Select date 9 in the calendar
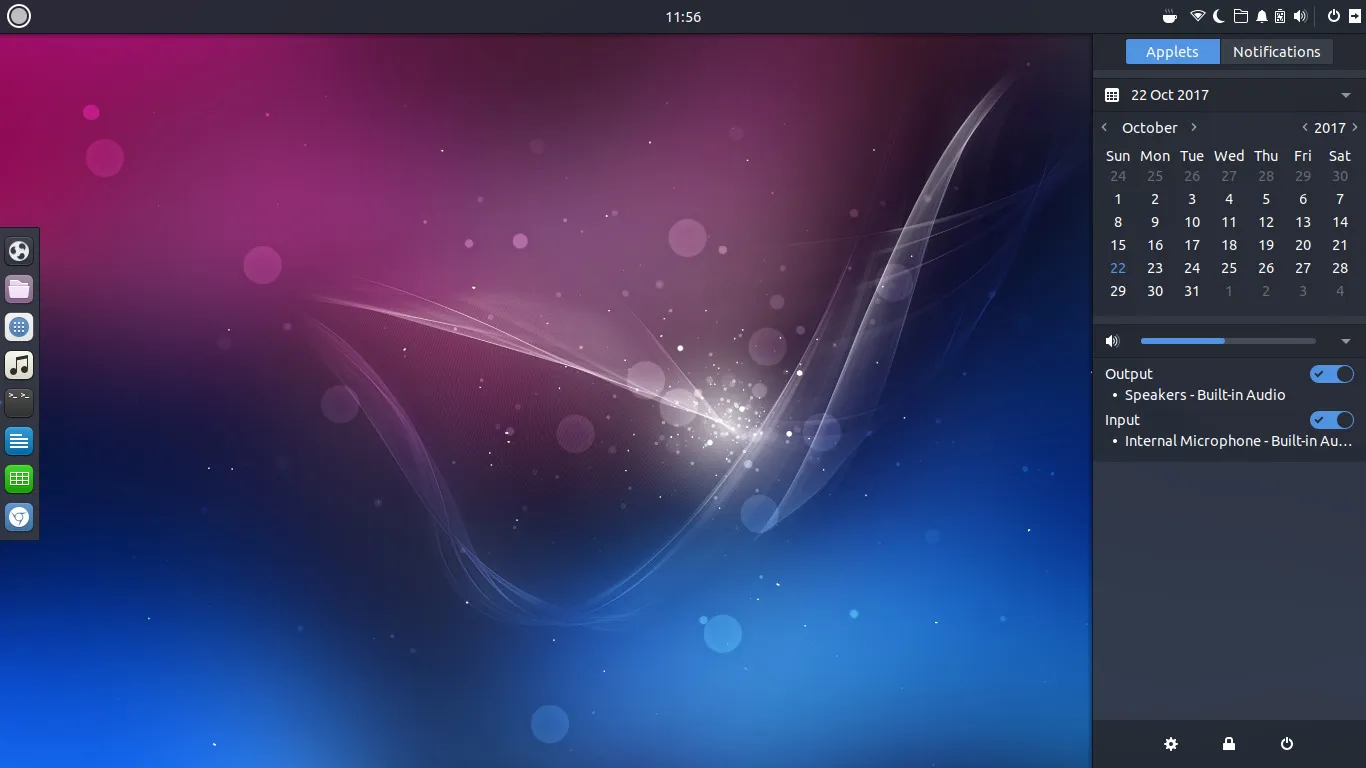This screenshot has width=1366, height=768. tap(1155, 222)
